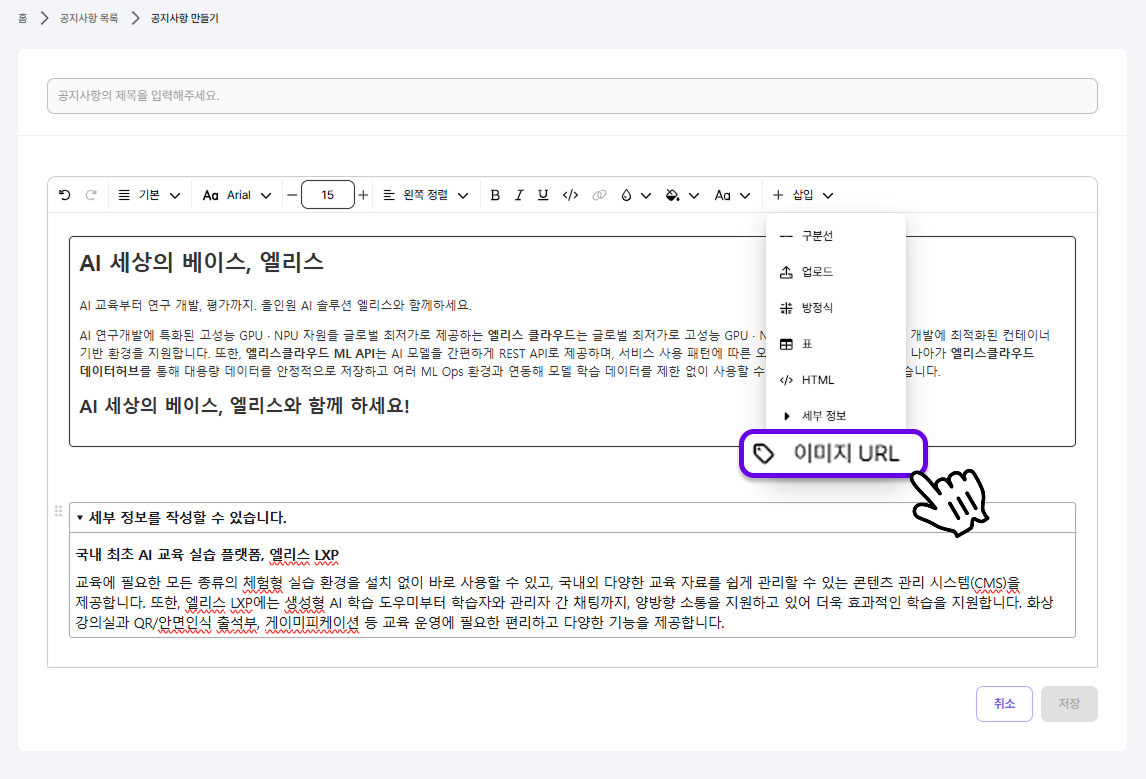The height and width of the screenshot is (779, 1146).
Task: Click the 취소 cancel button
Action: click(x=1004, y=704)
